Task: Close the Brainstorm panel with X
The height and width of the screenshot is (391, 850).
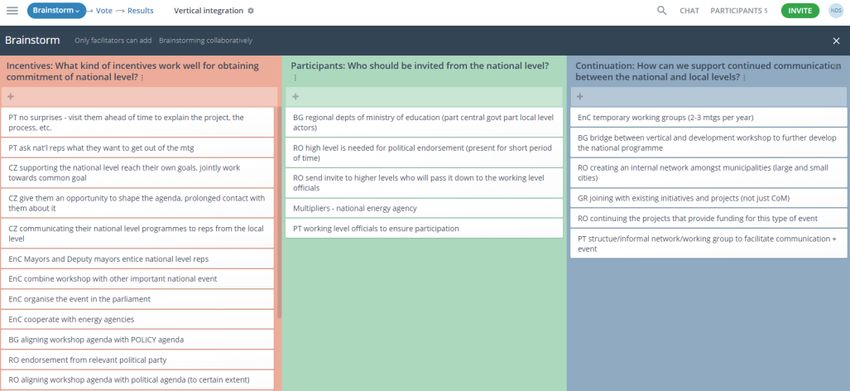Action: click(x=836, y=41)
